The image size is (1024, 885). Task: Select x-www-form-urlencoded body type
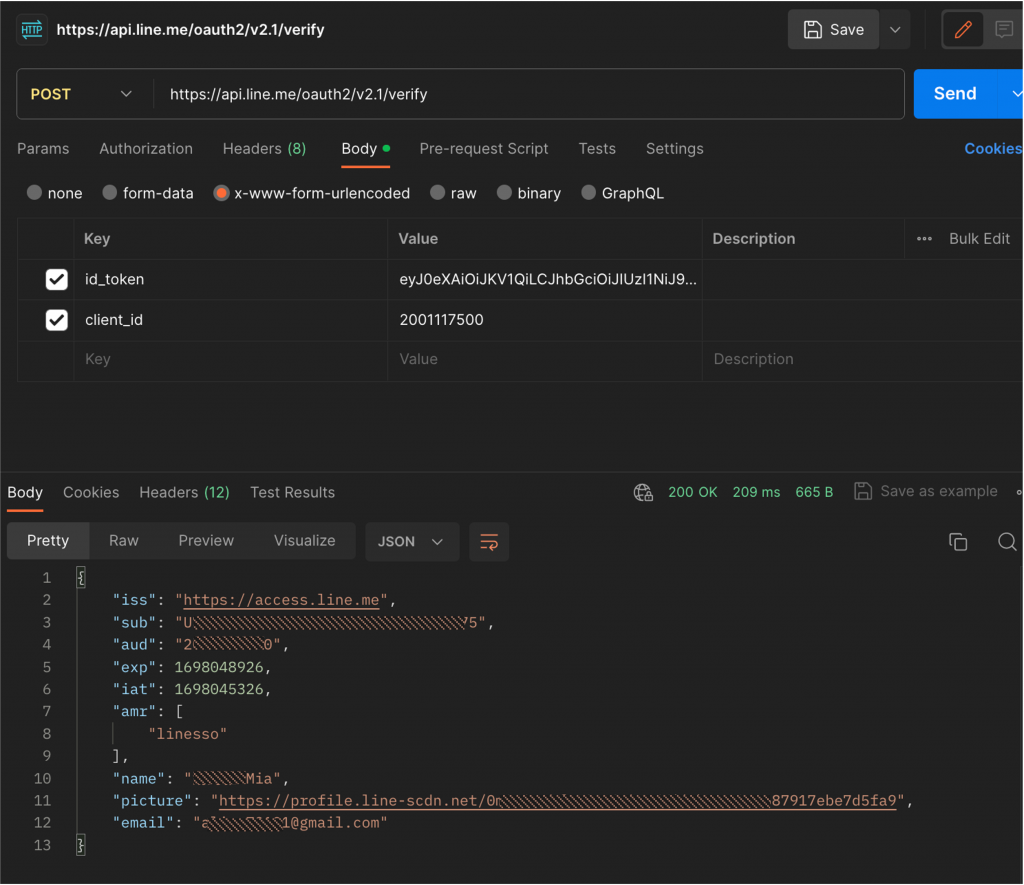312,193
